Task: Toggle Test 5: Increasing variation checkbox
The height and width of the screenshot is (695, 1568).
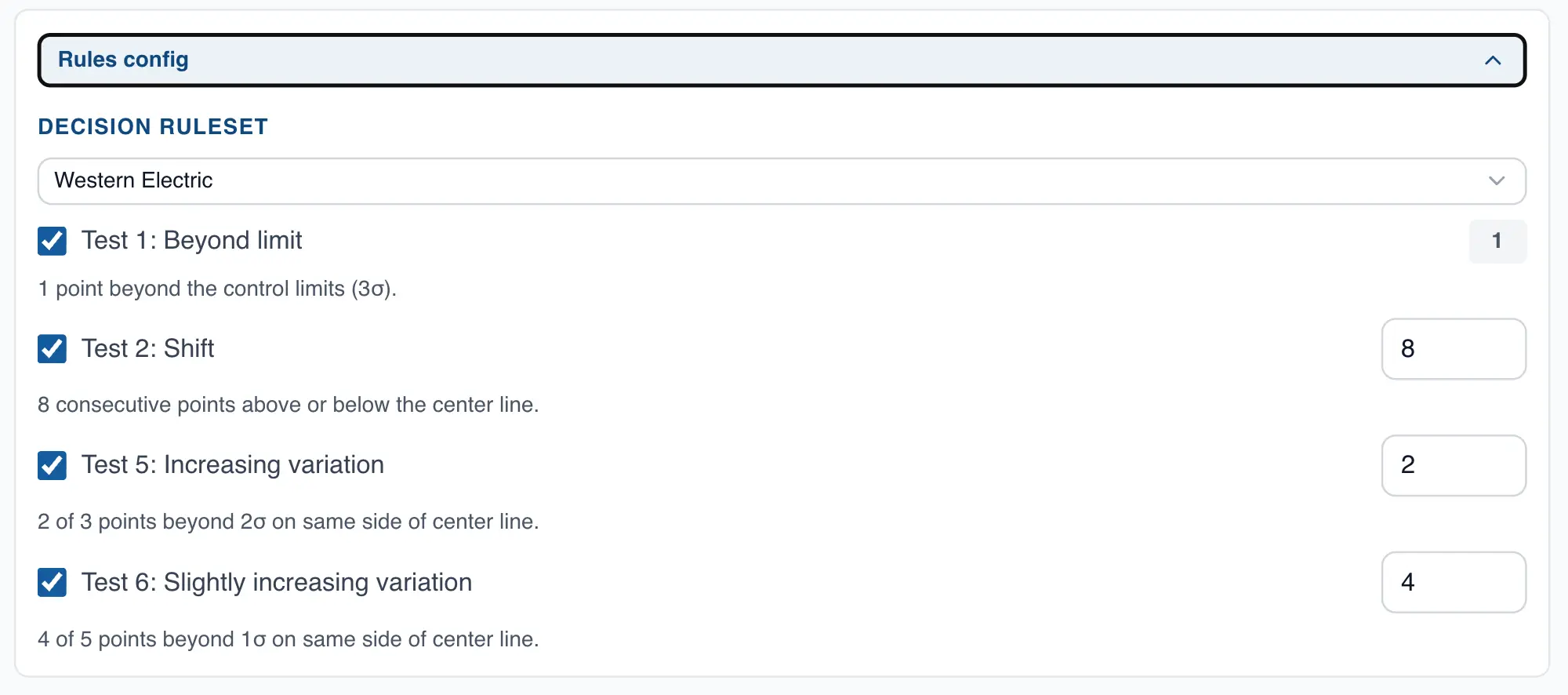Action: point(53,465)
